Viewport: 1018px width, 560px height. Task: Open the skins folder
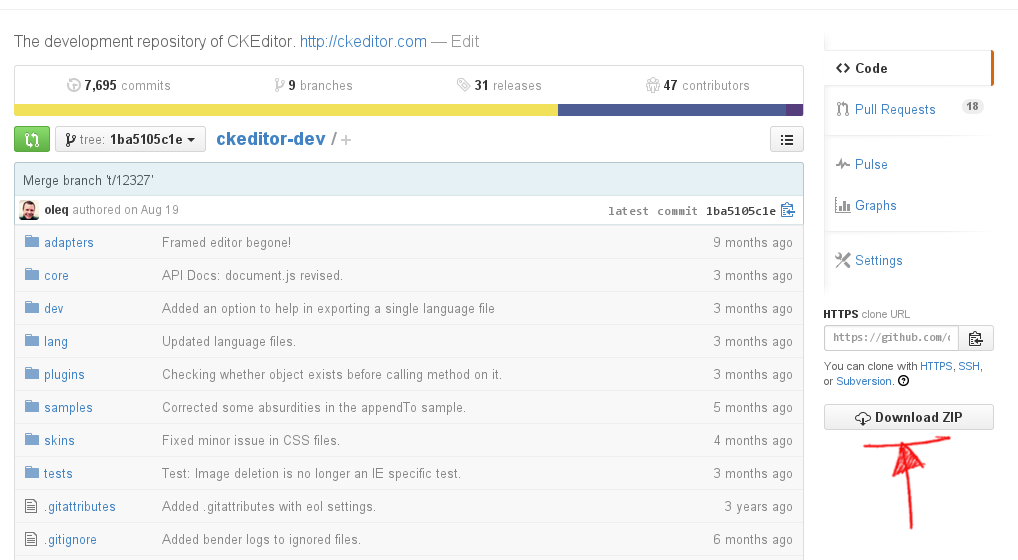(x=59, y=441)
